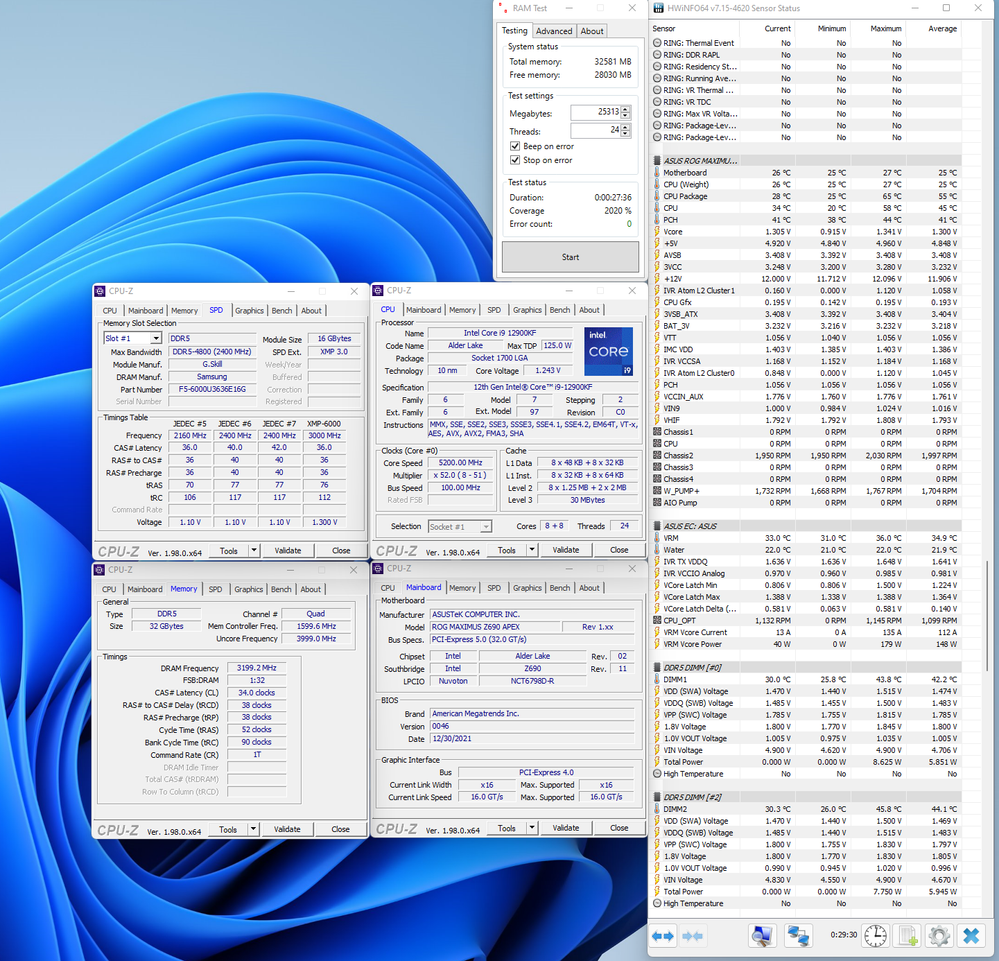
Task: Toggle the Beep on error checkbox
Action: pos(515,146)
